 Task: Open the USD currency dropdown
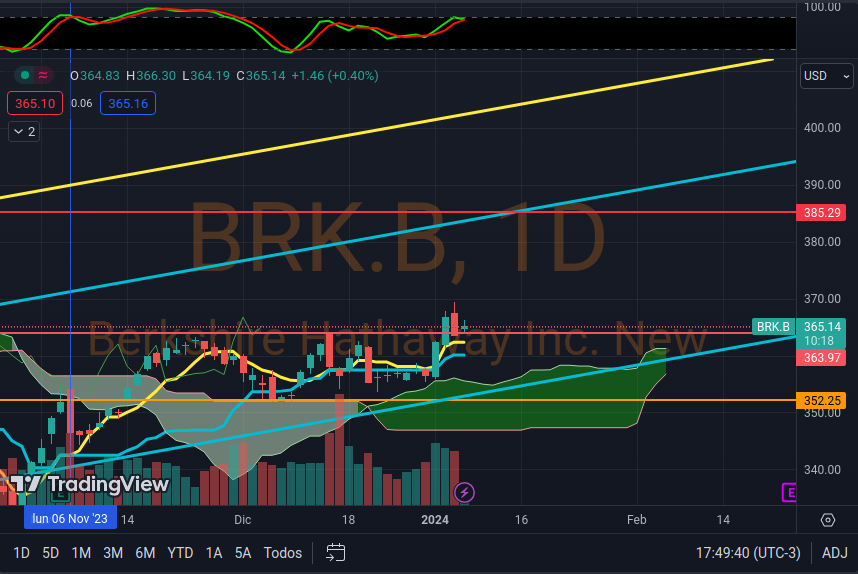(827, 76)
